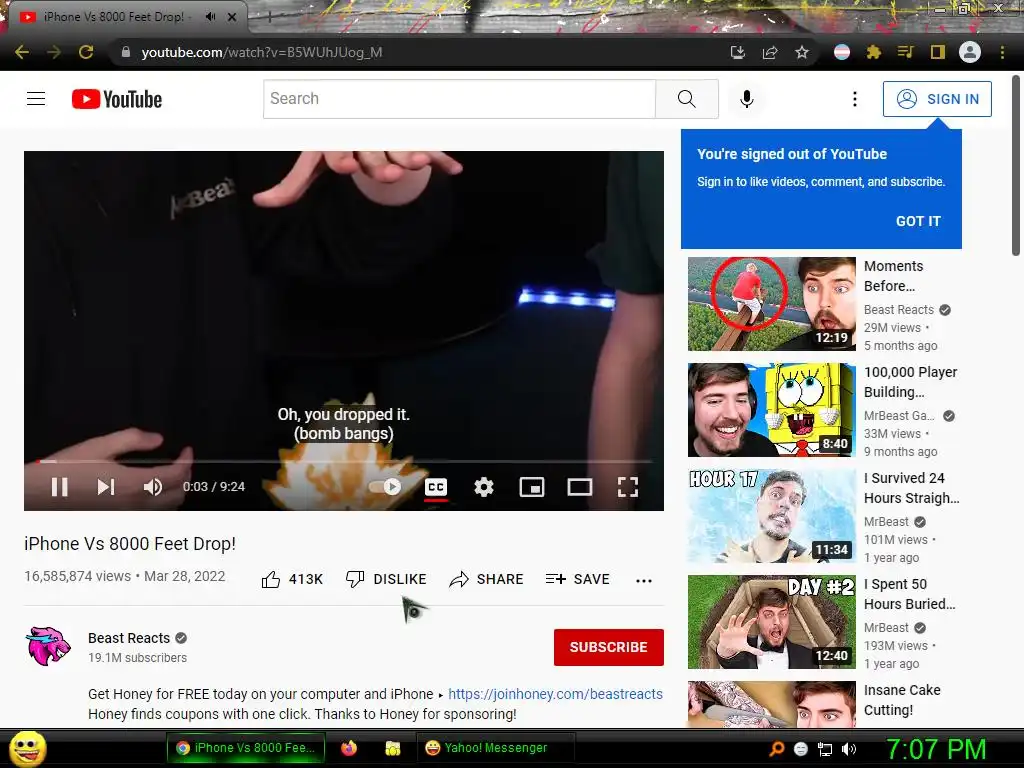
Task: Start voice search with microphone
Action: pyautogui.click(x=746, y=99)
